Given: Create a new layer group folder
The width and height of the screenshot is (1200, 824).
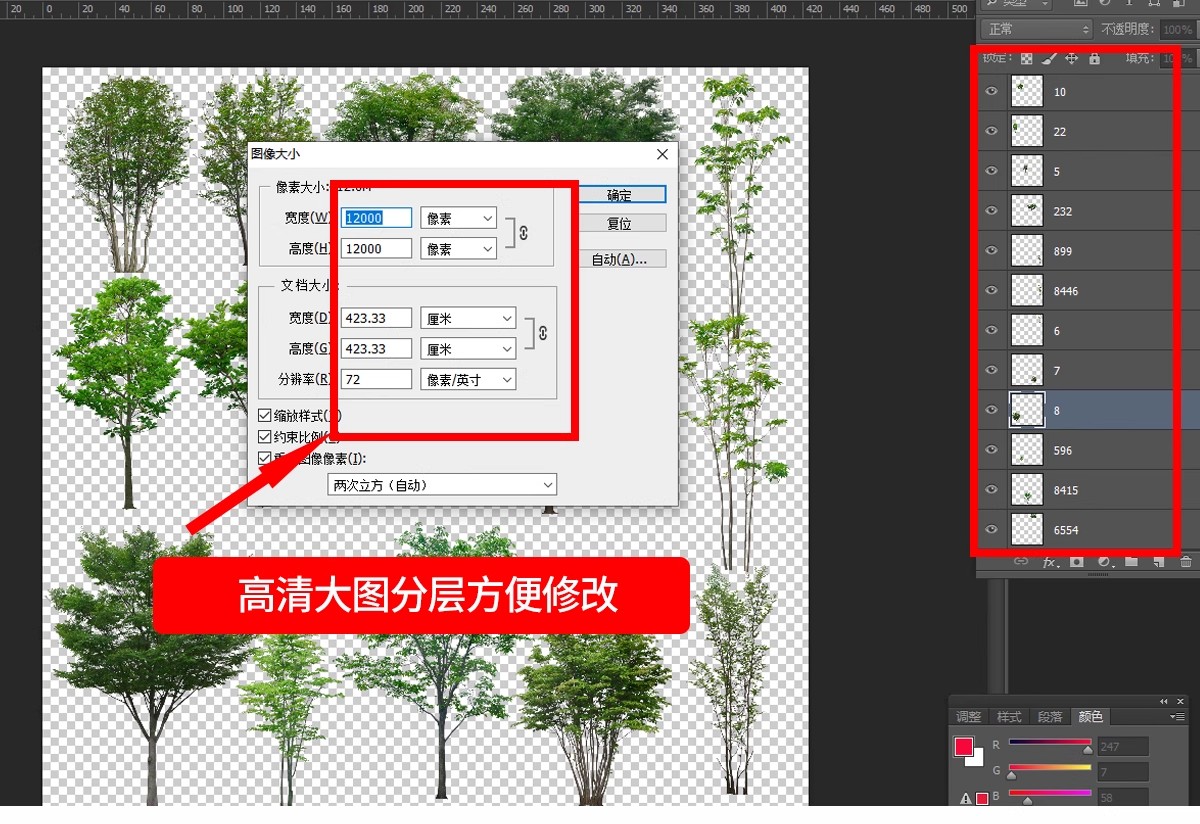Looking at the screenshot, I should pyautogui.click(x=1132, y=562).
